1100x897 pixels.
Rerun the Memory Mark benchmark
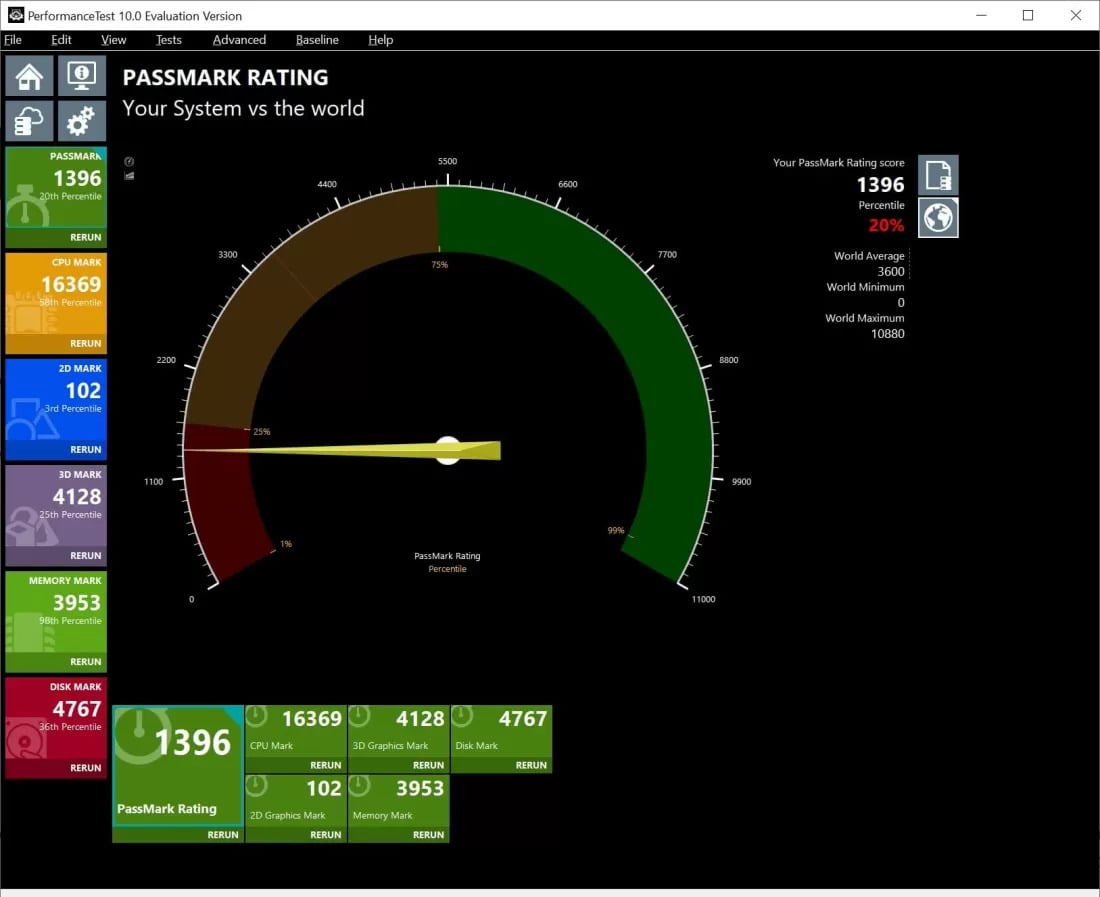coord(429,835)
